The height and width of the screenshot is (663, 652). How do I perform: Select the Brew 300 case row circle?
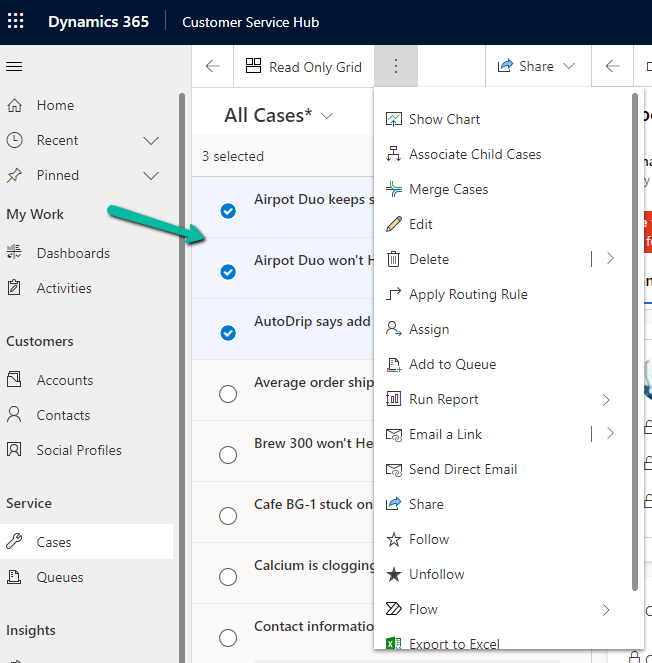click(228, 455)
